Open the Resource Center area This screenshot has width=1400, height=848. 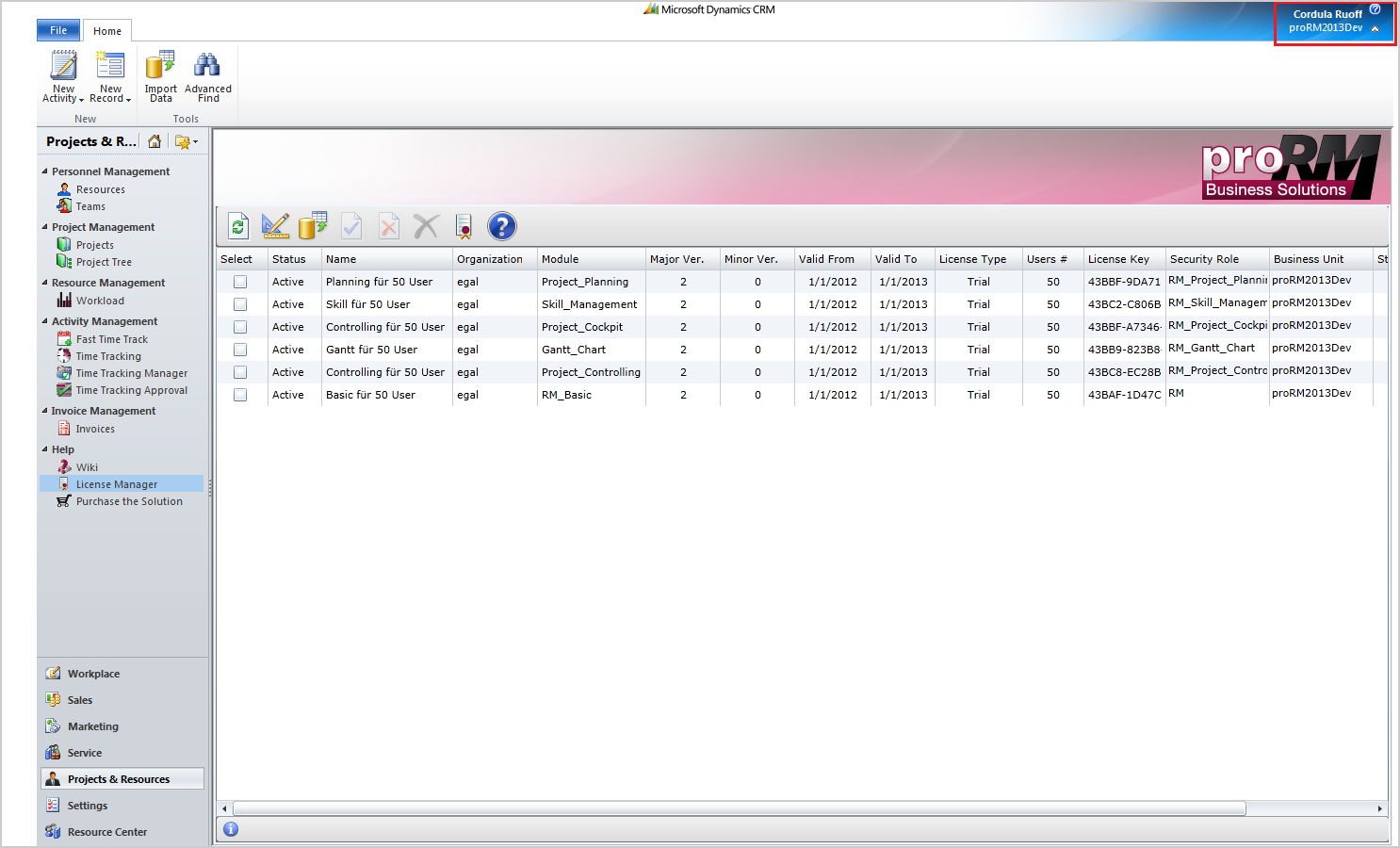pyautogui.click(x=107, y=832)
